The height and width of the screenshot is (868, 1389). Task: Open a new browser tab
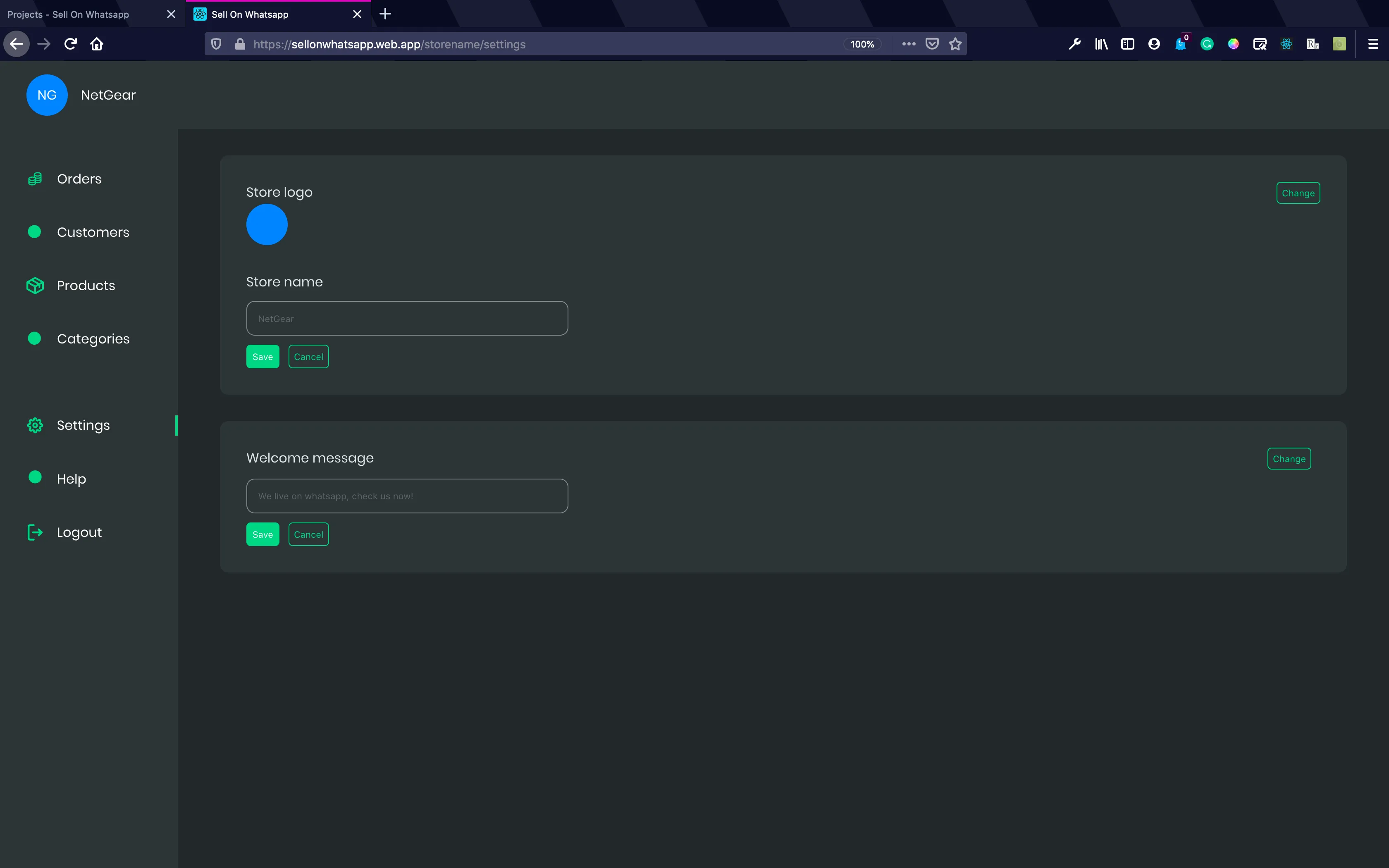point(385,14)
